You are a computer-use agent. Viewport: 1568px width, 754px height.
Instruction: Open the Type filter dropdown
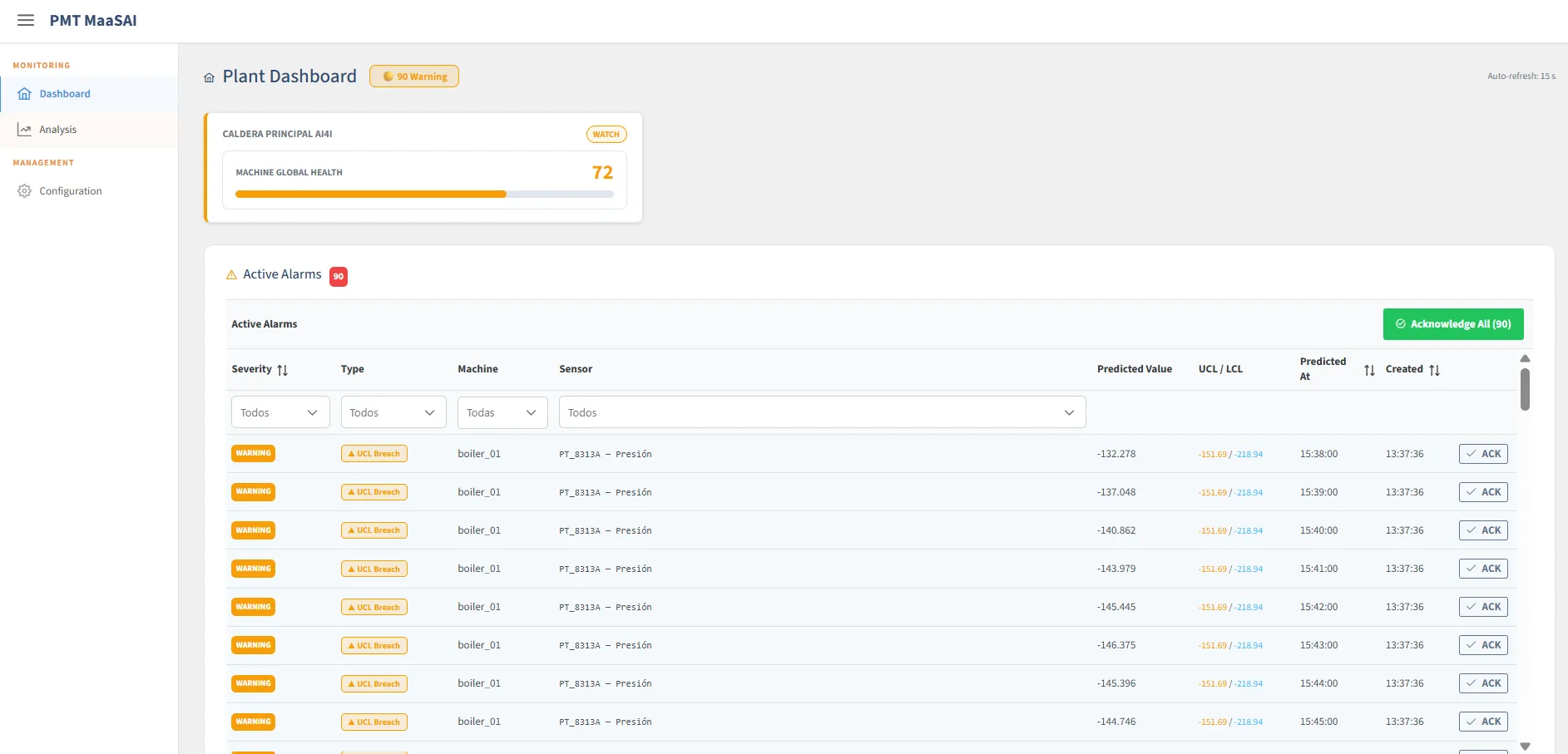pyautogui.click(x=393, y=412)
